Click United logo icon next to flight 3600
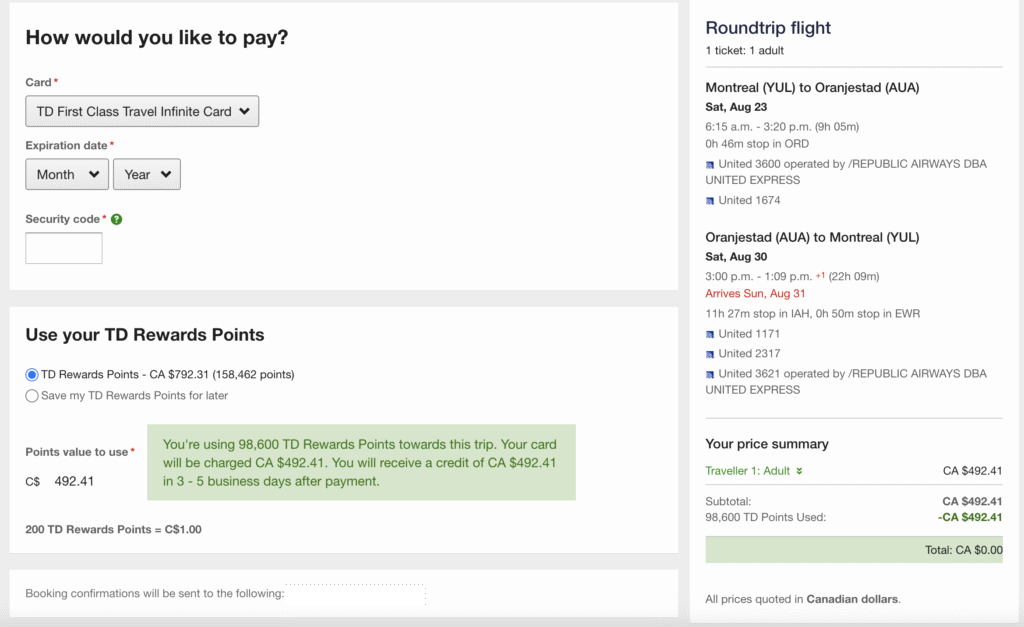Viewport: 1024px width, 627px height. [x=710, y=164]
